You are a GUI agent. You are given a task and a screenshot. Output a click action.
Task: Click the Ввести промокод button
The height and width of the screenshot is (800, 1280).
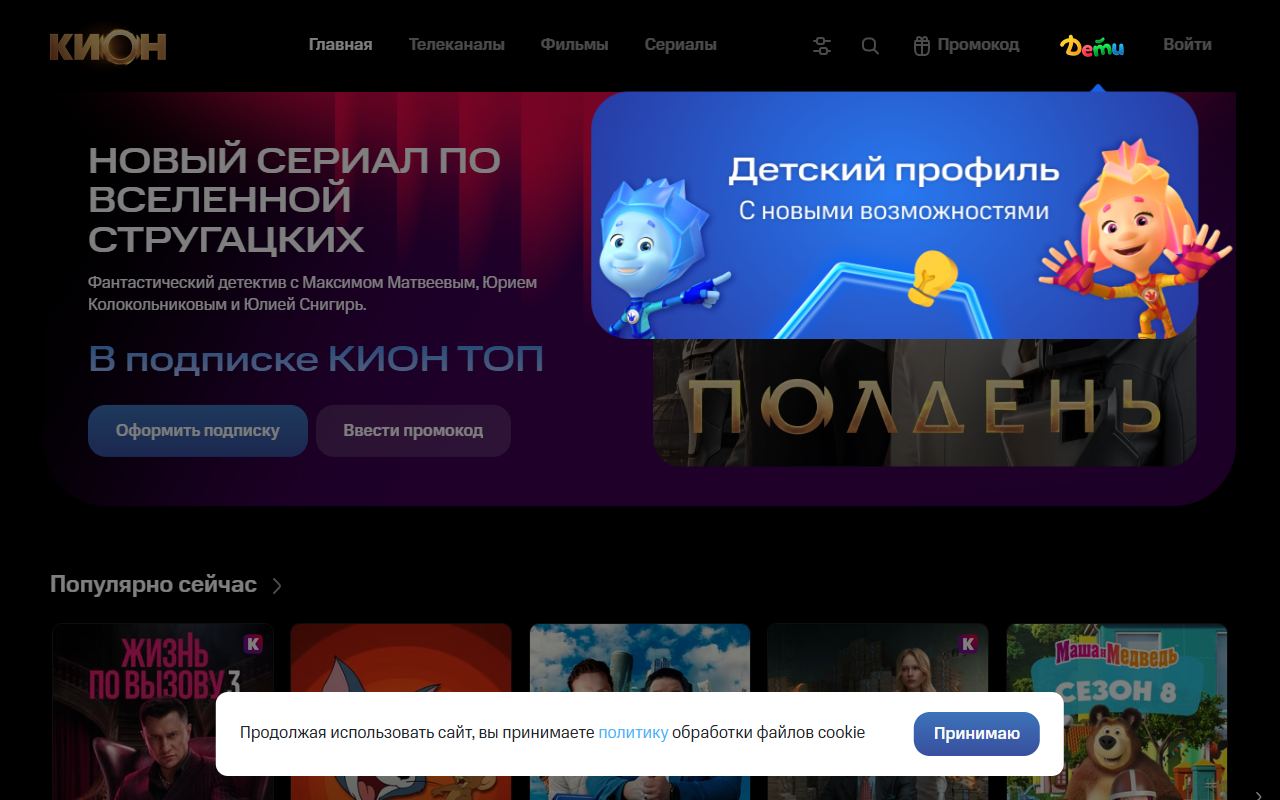coord(413,431)
